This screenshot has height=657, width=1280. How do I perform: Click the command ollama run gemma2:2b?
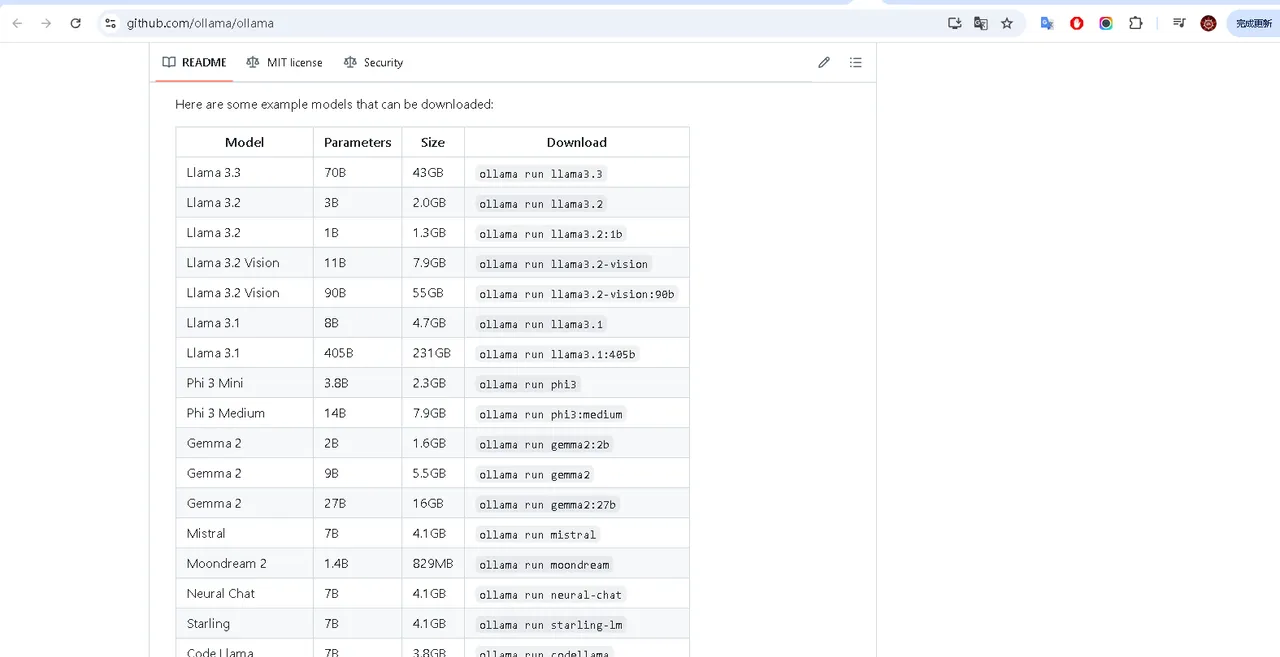tap(544, 443)
